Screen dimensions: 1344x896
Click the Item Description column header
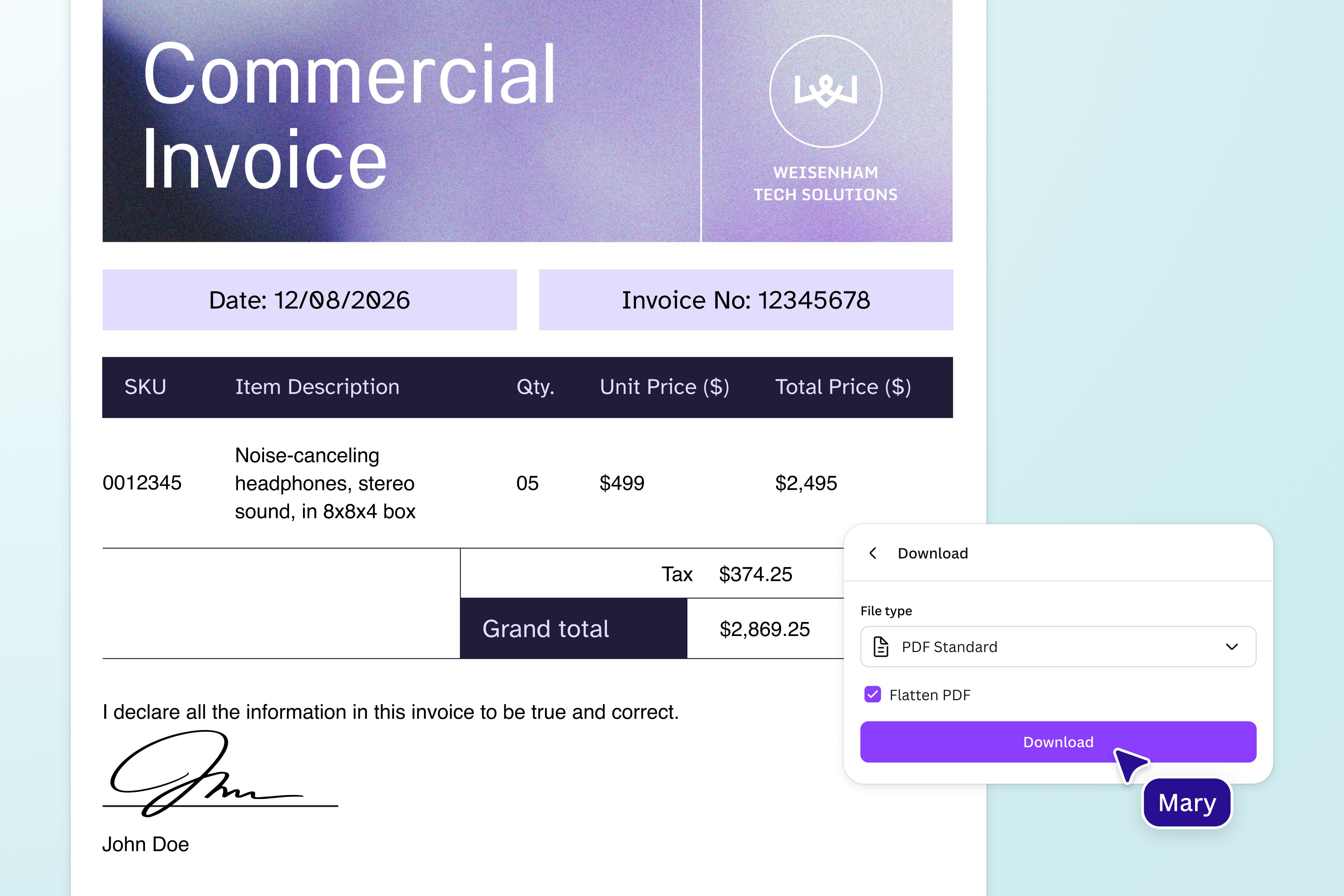[x=317, y=387]
